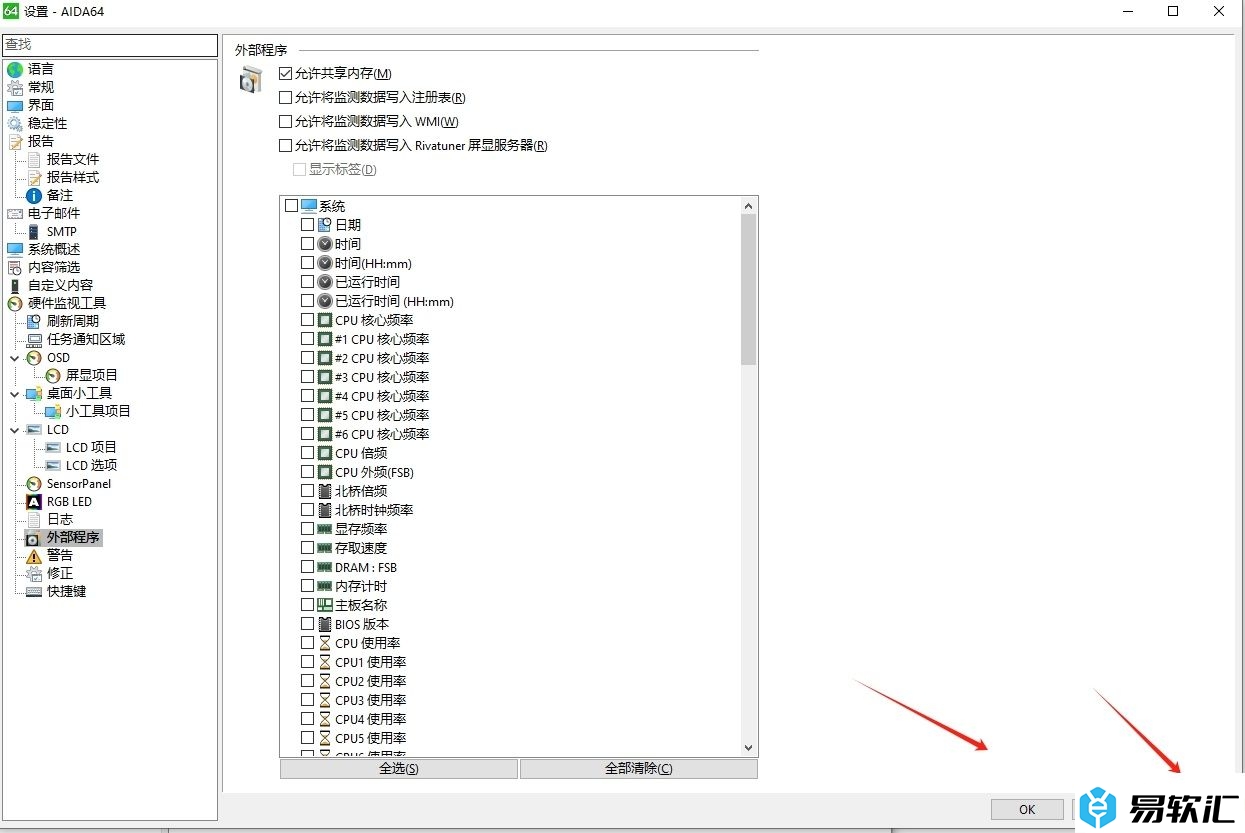
Task: Click the item list scrollbar thumb
Action: [x=748, y=289]
